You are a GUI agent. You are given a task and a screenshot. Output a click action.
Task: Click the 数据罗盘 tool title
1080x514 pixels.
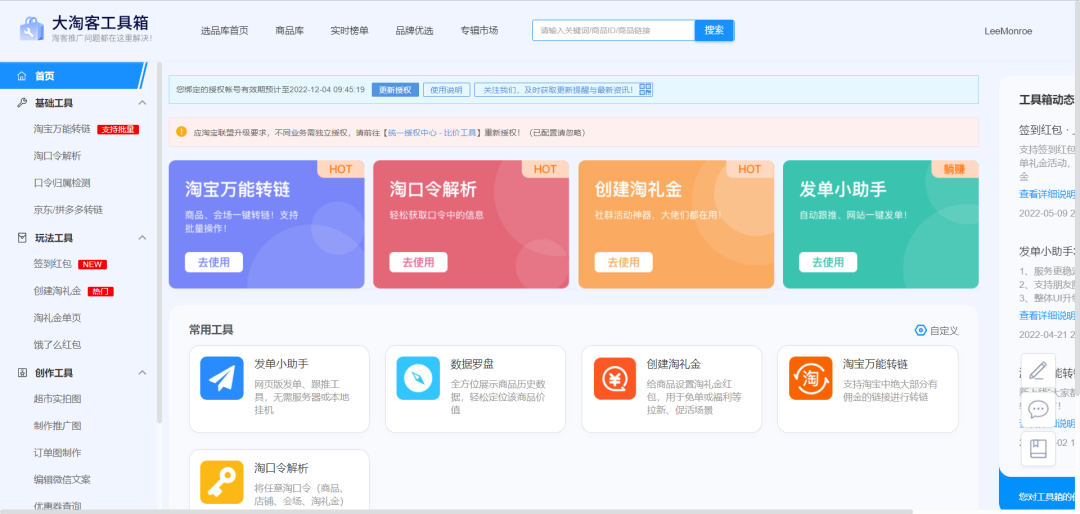click(472, 364)
